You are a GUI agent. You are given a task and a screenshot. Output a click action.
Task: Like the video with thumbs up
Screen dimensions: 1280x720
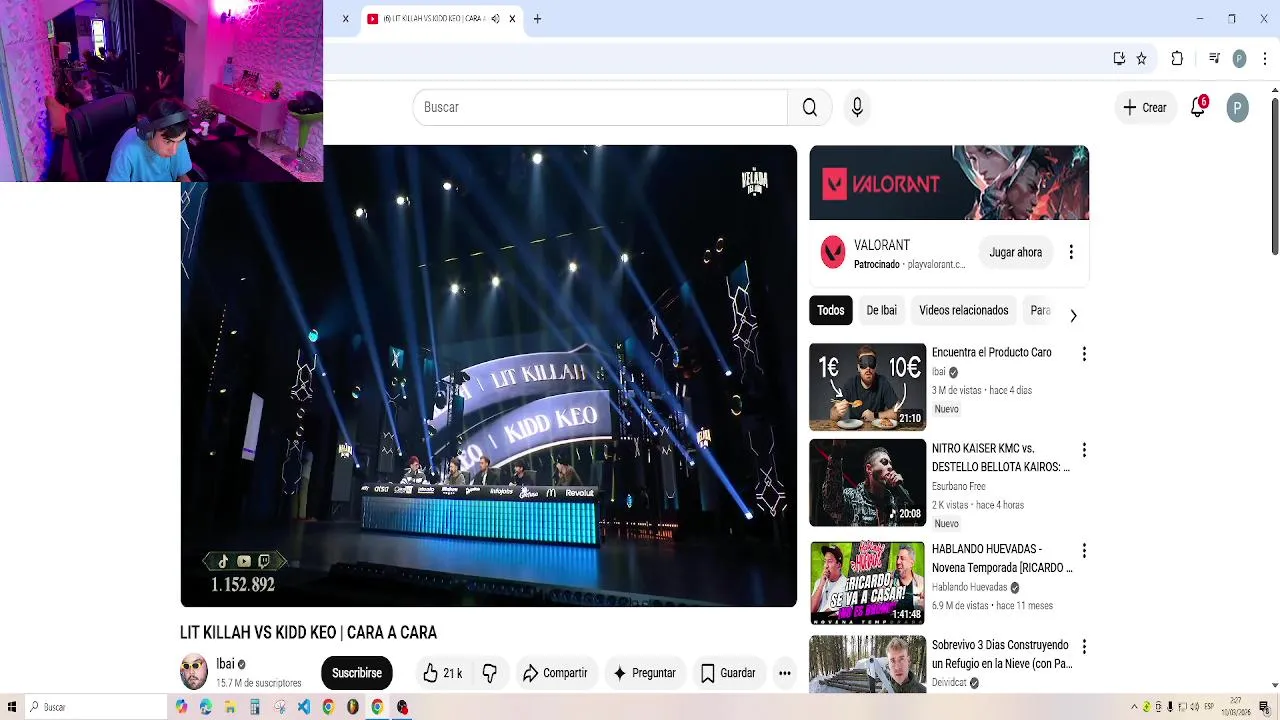click(x=442, y=673)
